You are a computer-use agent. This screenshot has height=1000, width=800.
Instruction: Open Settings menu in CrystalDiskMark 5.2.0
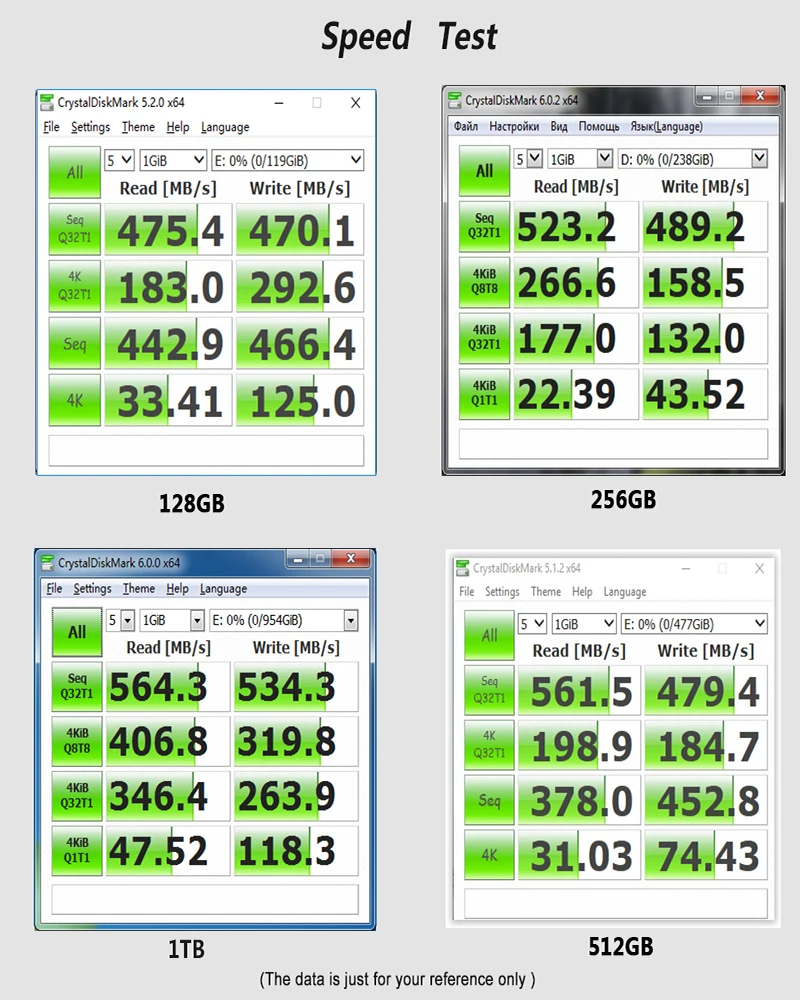pyautogui.click(x=91, y=127)
